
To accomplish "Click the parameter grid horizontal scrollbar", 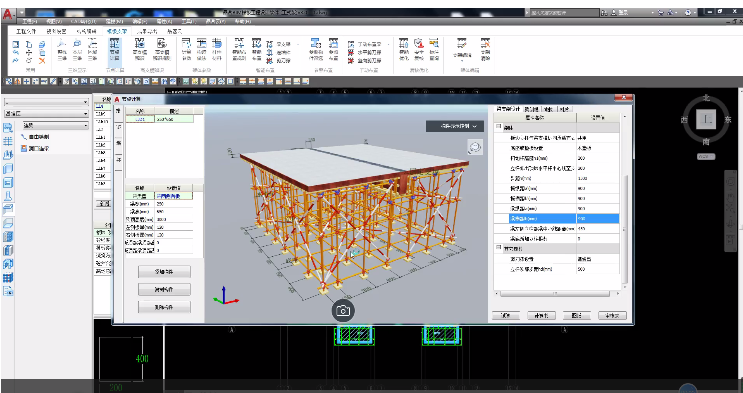I will (554, 293).
